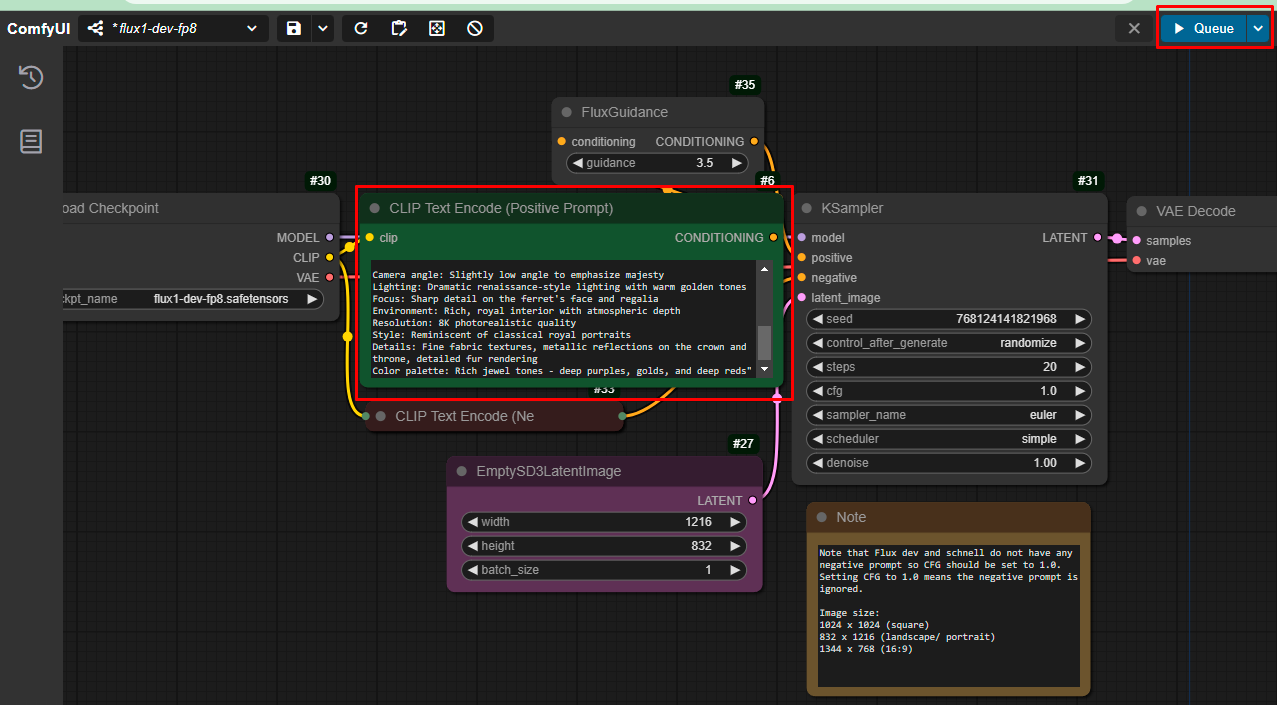
Task: Expand the save options chevron
Action: click(323, 28)
